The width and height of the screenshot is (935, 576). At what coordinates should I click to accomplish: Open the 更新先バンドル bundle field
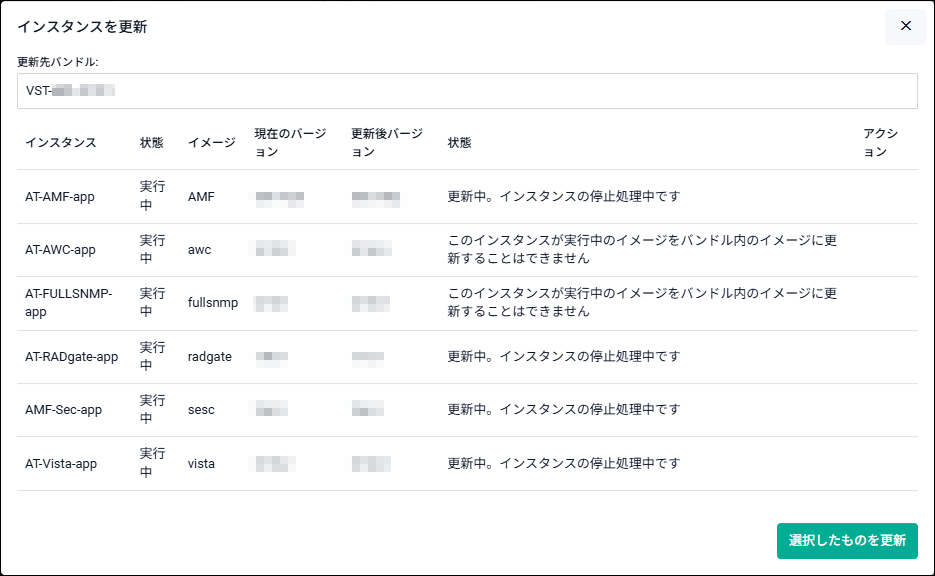point(467,91)
